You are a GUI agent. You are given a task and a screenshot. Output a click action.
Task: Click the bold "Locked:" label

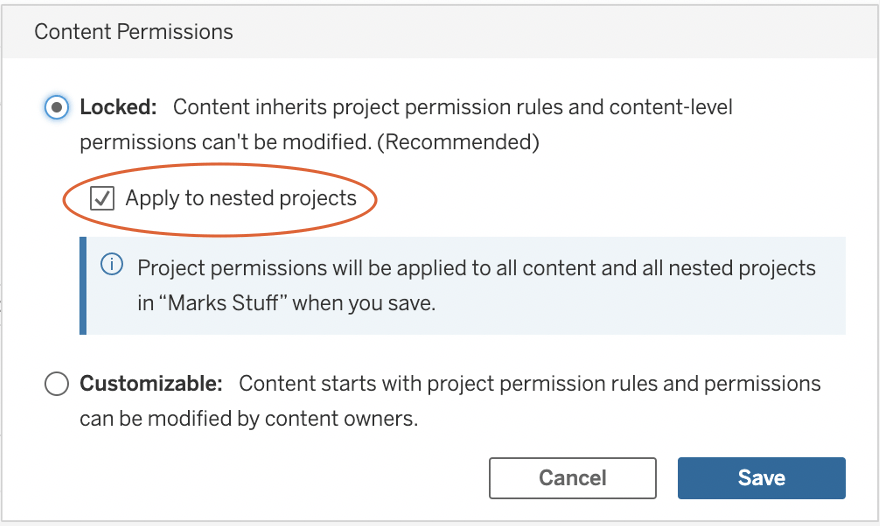pyautogui.click(x=119, y=107)
